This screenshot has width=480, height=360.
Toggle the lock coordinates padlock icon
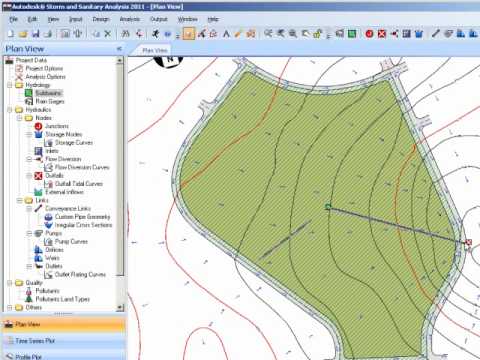317,34
